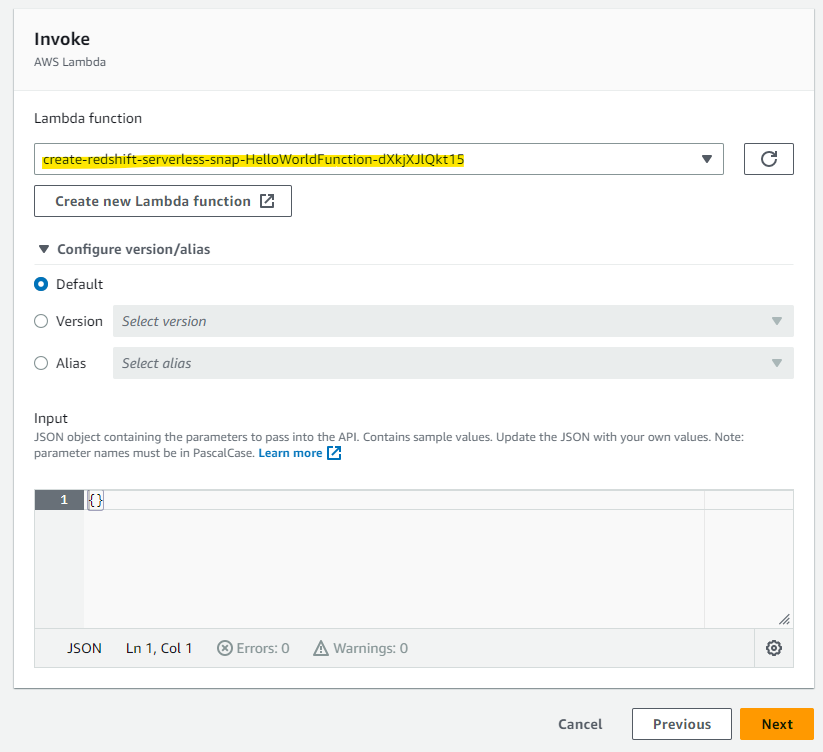Click the Lambda function field label
Screen dimensions: 823x752
pyautogui.click(x=88, y=118)
